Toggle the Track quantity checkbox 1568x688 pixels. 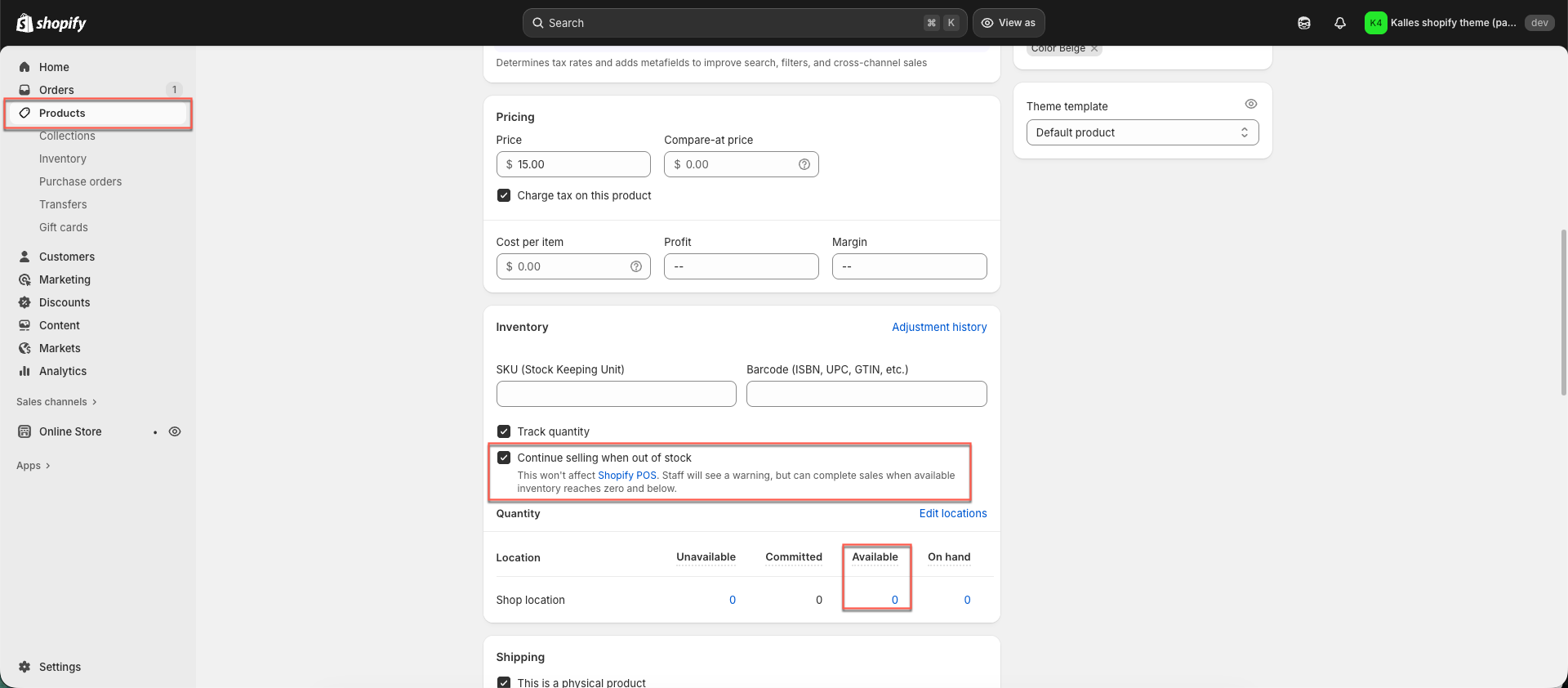pyautogui.click(x=504, y=431)
